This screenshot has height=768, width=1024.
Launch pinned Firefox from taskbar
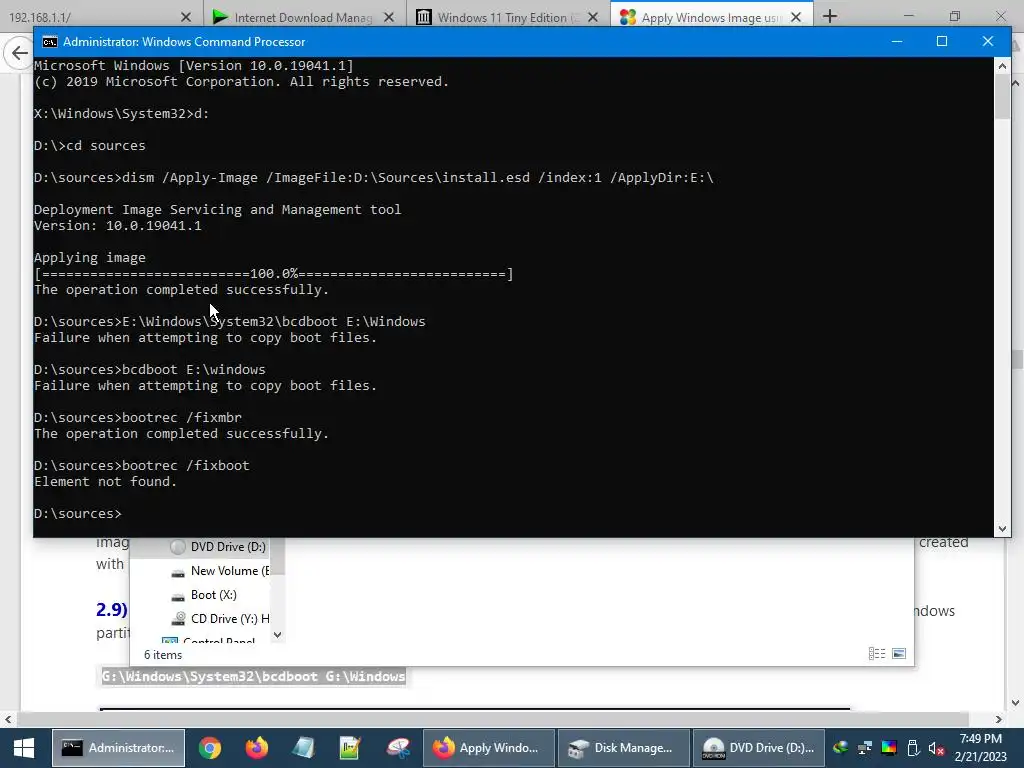(257, 748)
